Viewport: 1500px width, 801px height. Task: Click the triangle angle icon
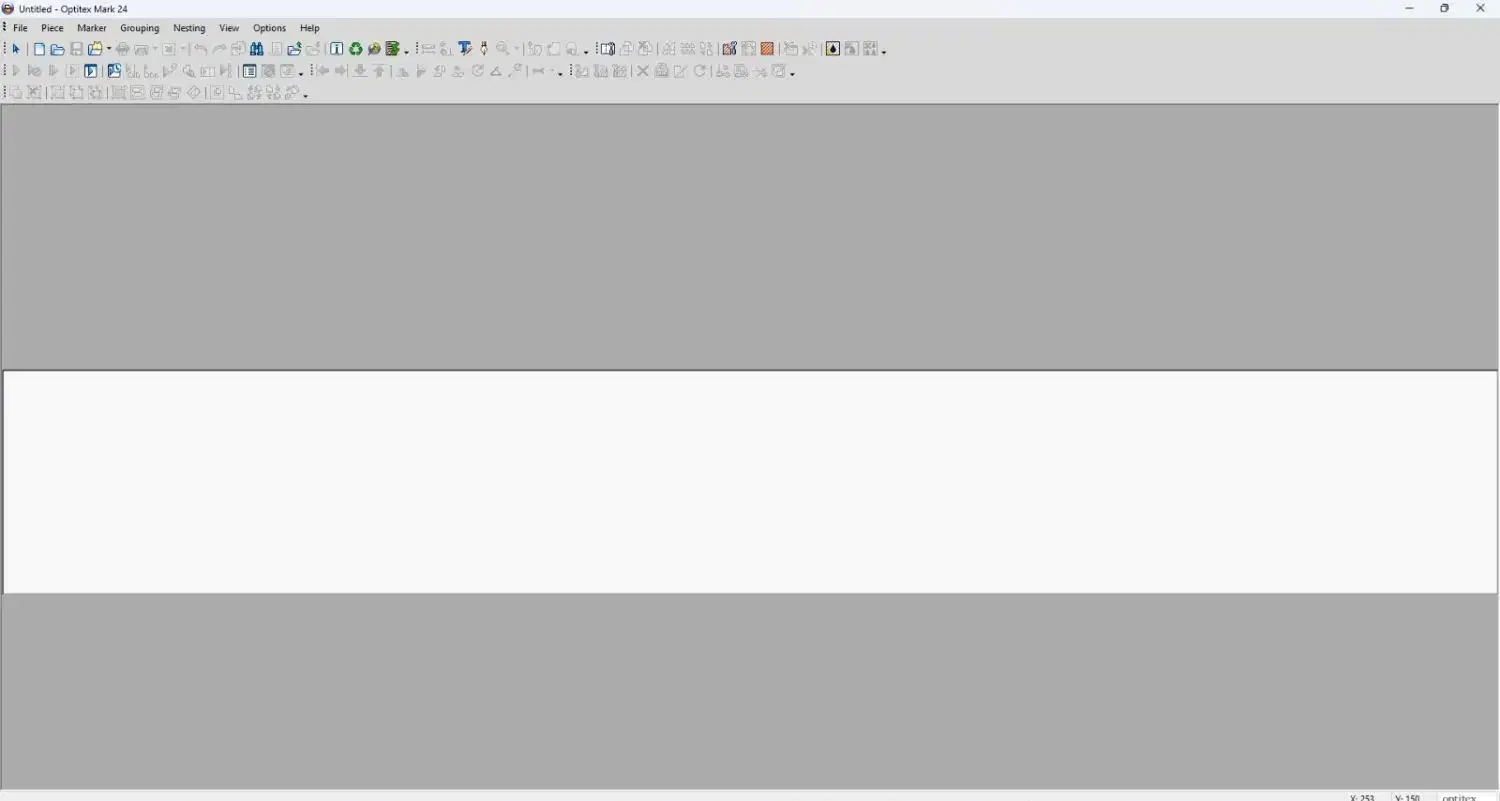[496, 71]
